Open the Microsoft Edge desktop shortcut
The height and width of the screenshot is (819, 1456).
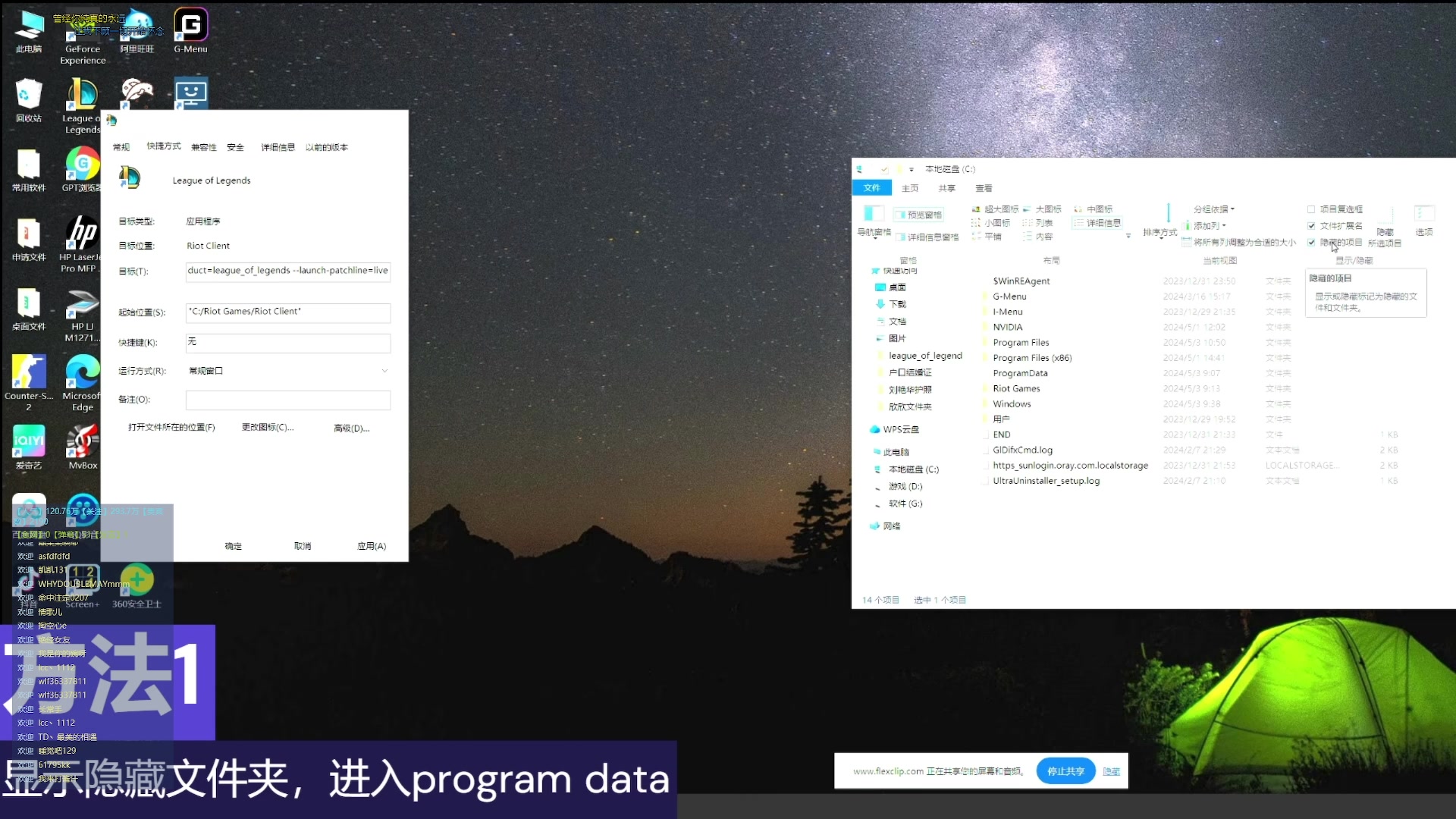point(81,383)
